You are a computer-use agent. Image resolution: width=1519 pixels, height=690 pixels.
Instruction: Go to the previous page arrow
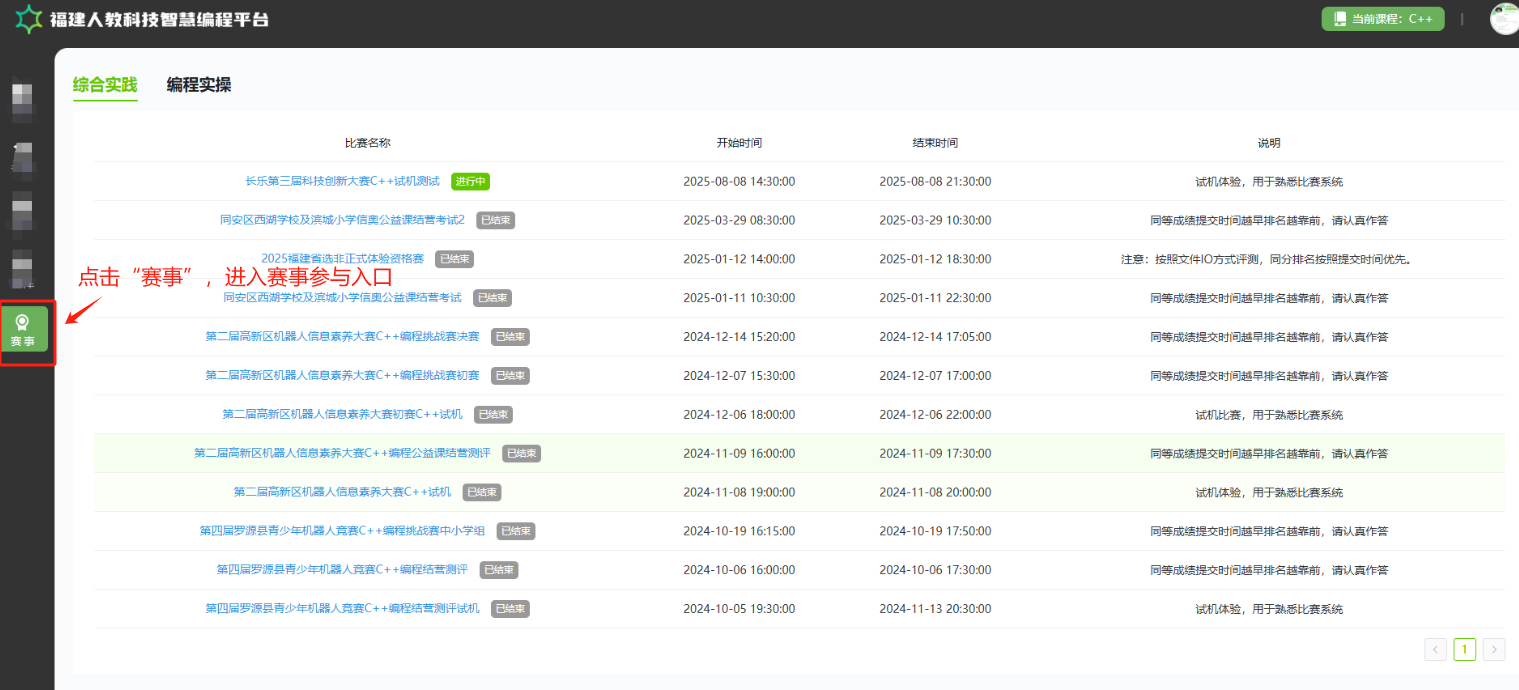[1435, 650]
